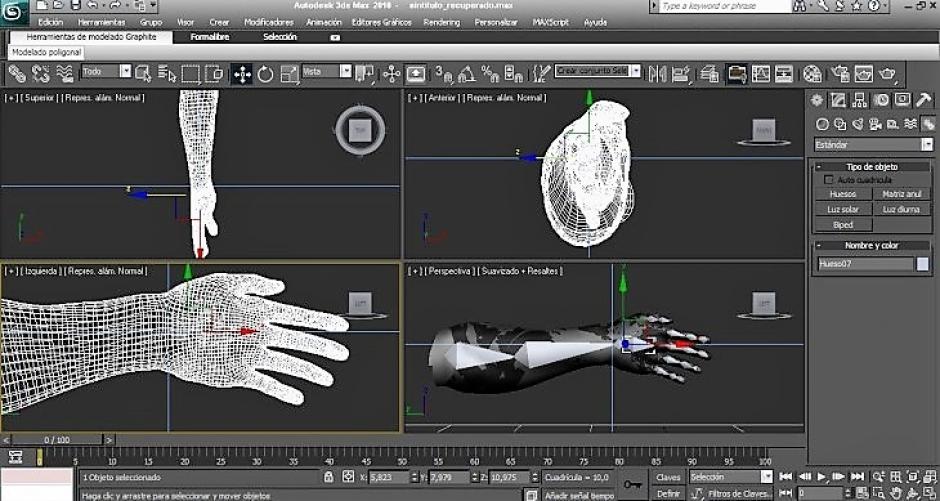Screen dimensions: 940x501
Task: Select the Move (Select and Move) tool
Action: pyautogui.click(x=242, y=74)
